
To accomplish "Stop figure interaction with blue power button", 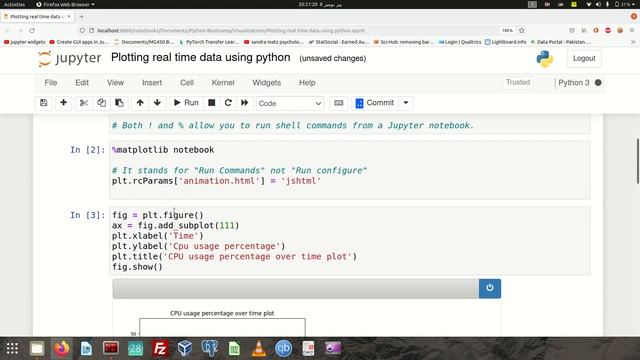I will click(x=490, y=288).
